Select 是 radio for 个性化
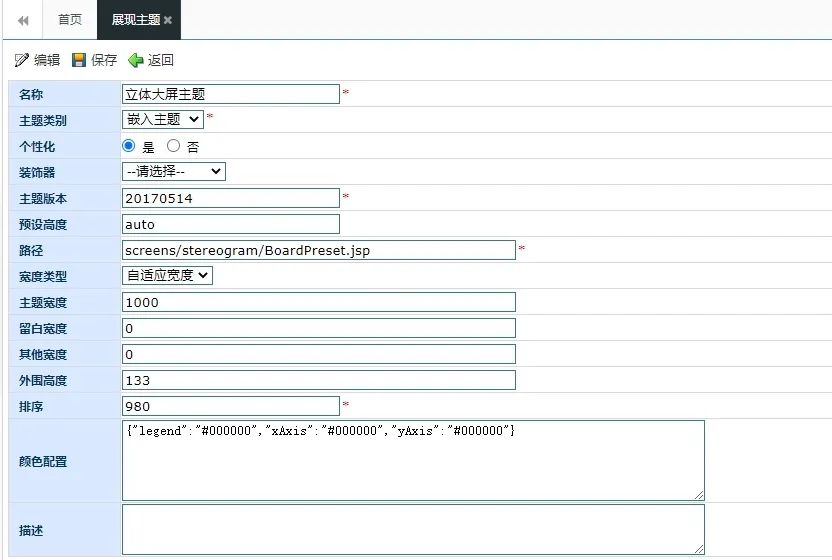The height and width of the screenshot is (560, 832). (x=128, y=145)
